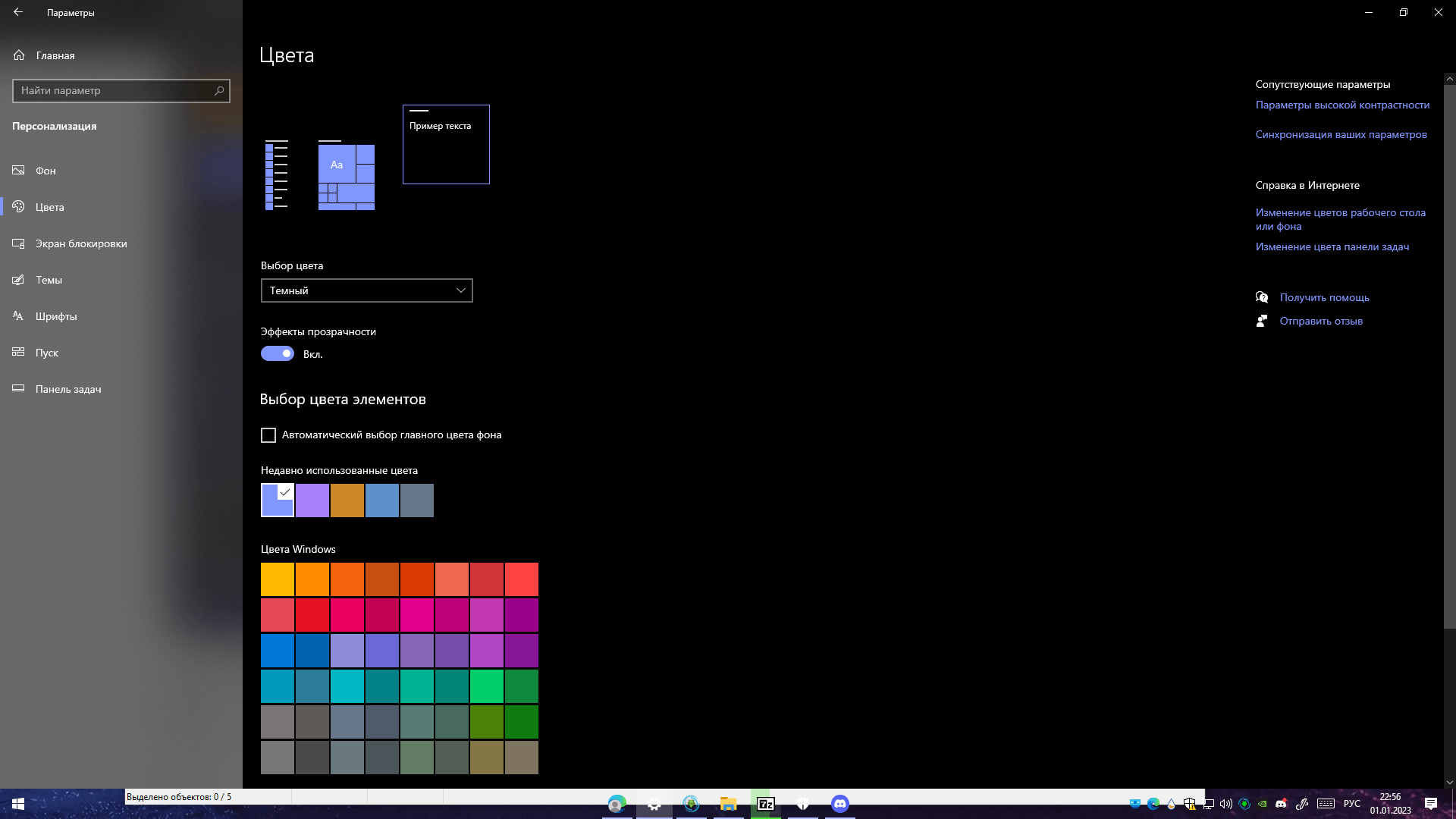1456x819 pixels.
Task: Open the white shield taskbar app
Action: [x=802, y=804]
